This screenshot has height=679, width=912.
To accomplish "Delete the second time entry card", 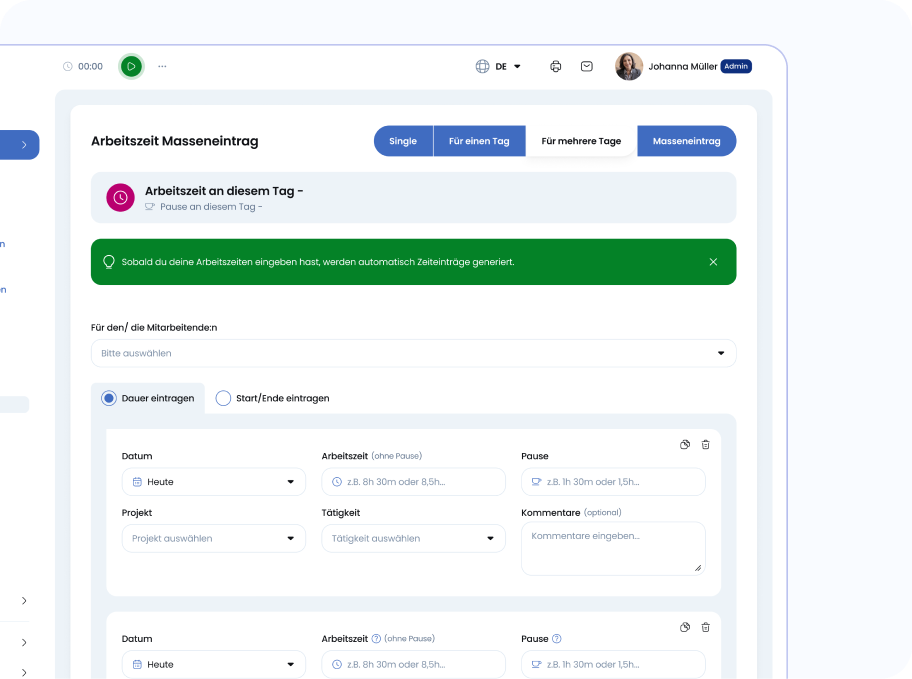I will [706, 627].
